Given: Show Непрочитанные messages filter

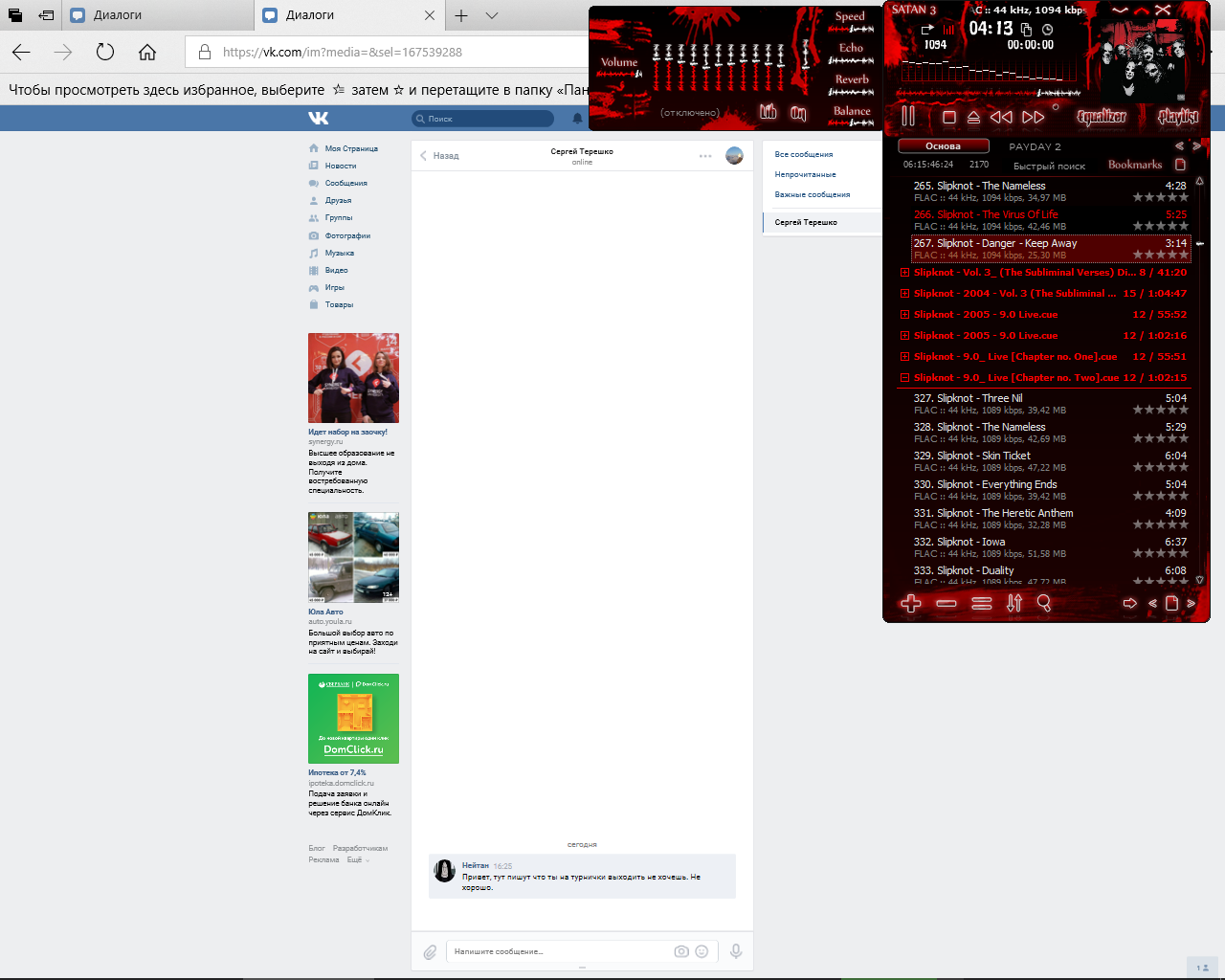Looking at the screenshot, I should click(x=806, y=174).
